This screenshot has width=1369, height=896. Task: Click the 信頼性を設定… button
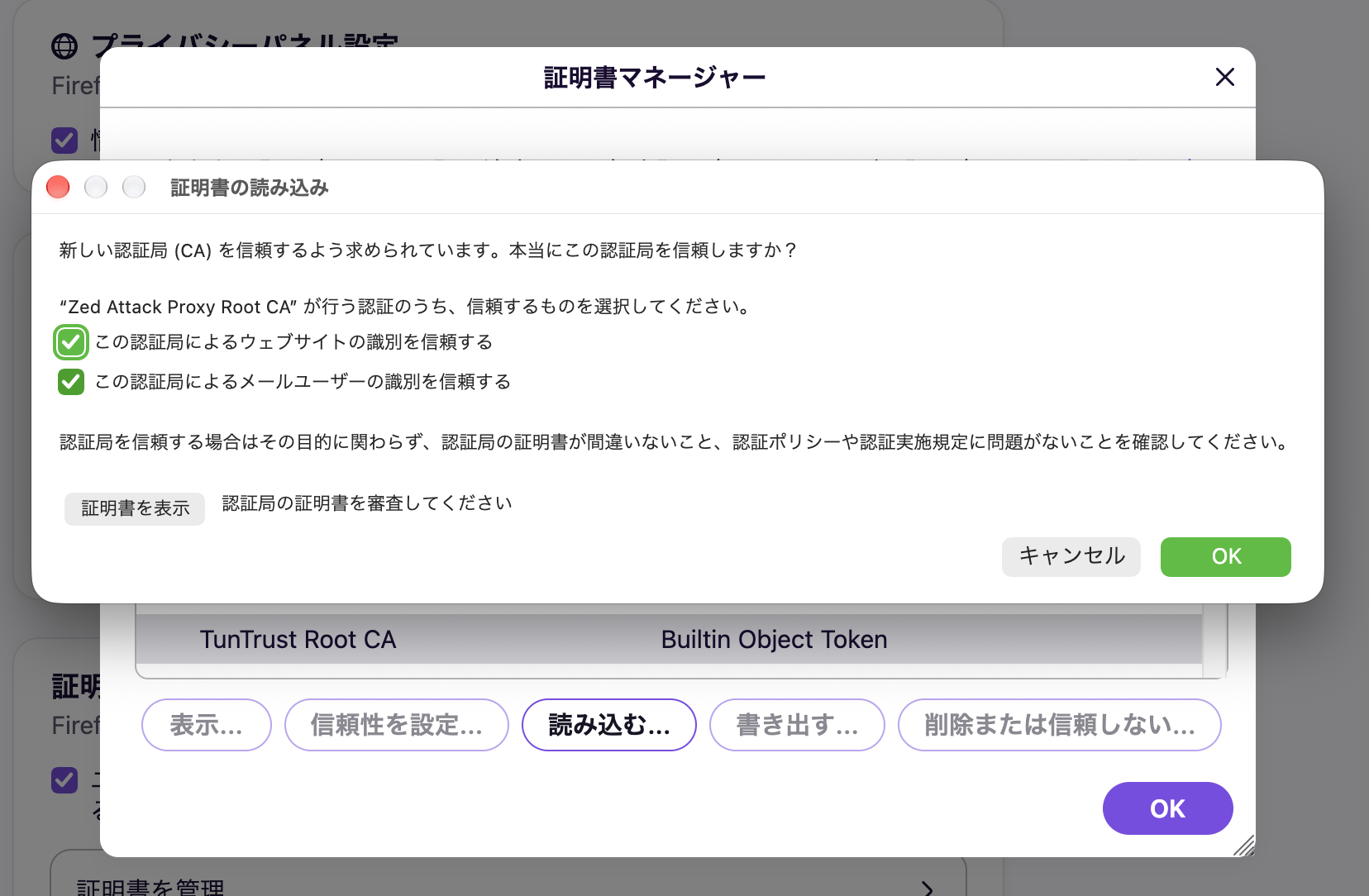[397, 725]
